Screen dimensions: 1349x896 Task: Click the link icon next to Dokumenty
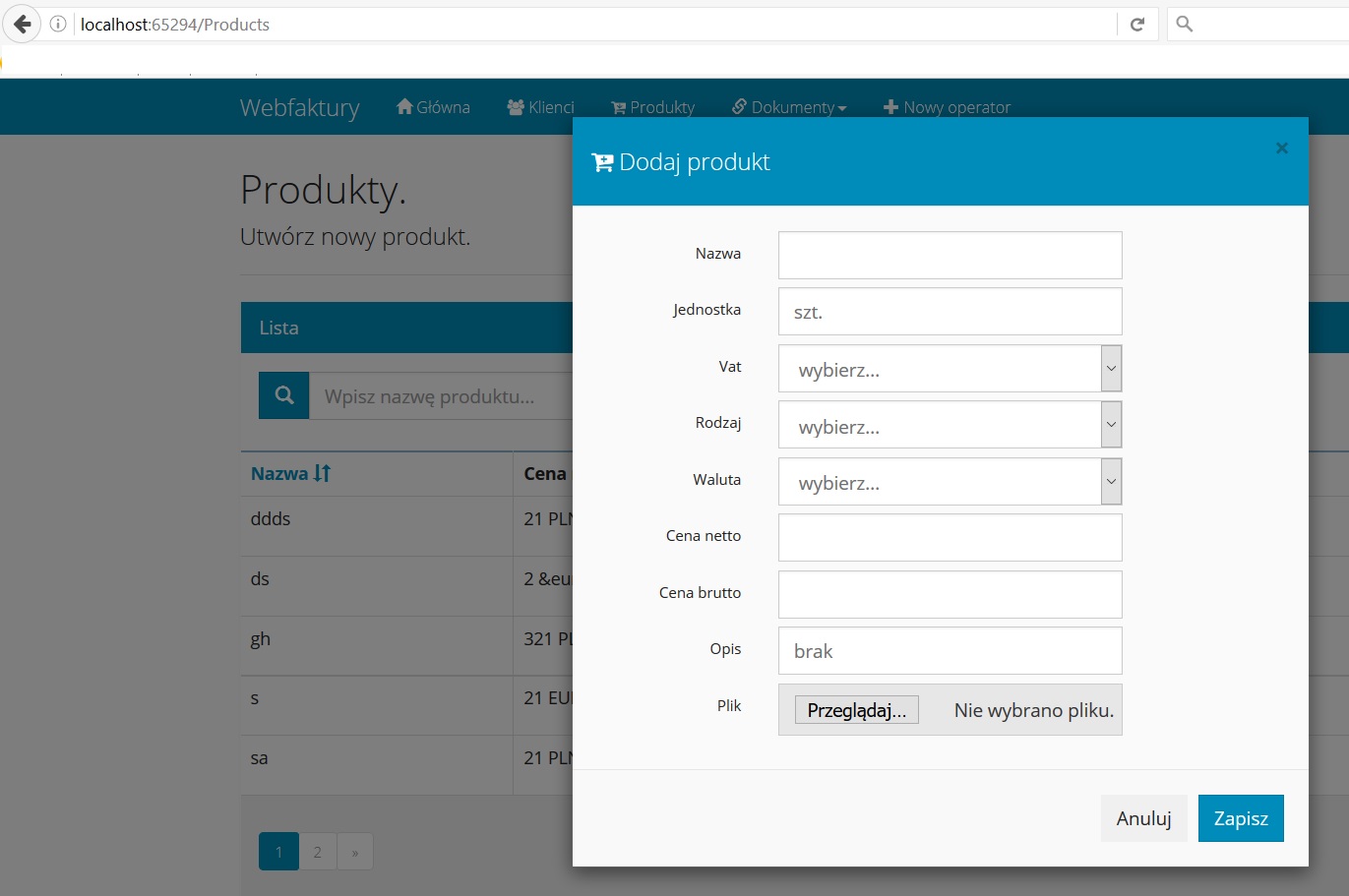coord(739,106)
